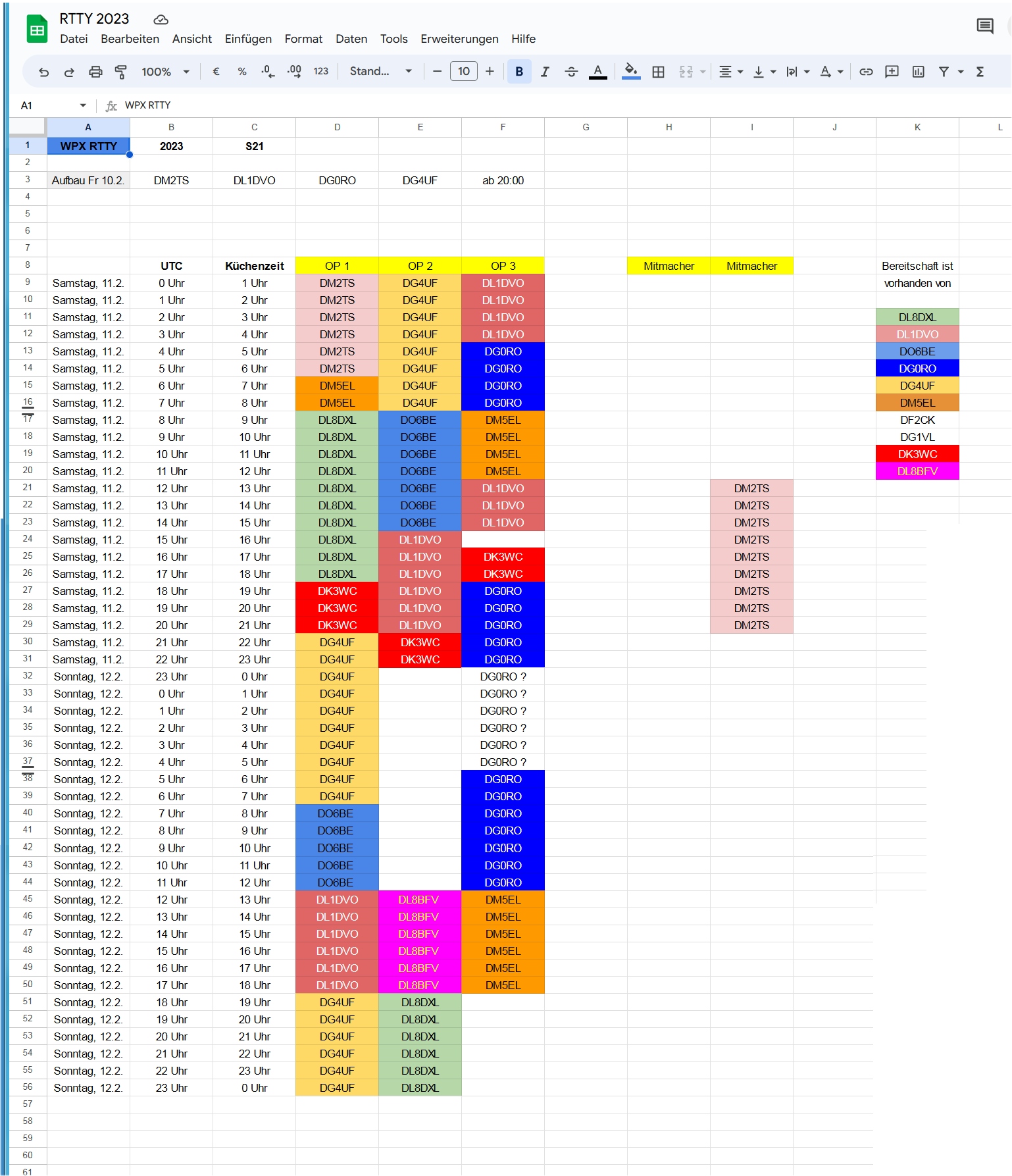Open the Hilfe menu

[x=523, y=39]
